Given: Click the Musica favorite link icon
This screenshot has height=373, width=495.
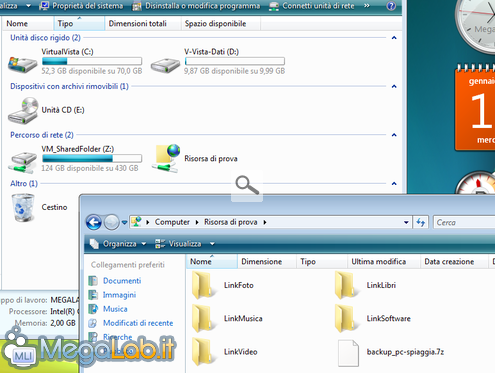Looking at the screenshot, I should pyautogui.click(x=93, y=309).
